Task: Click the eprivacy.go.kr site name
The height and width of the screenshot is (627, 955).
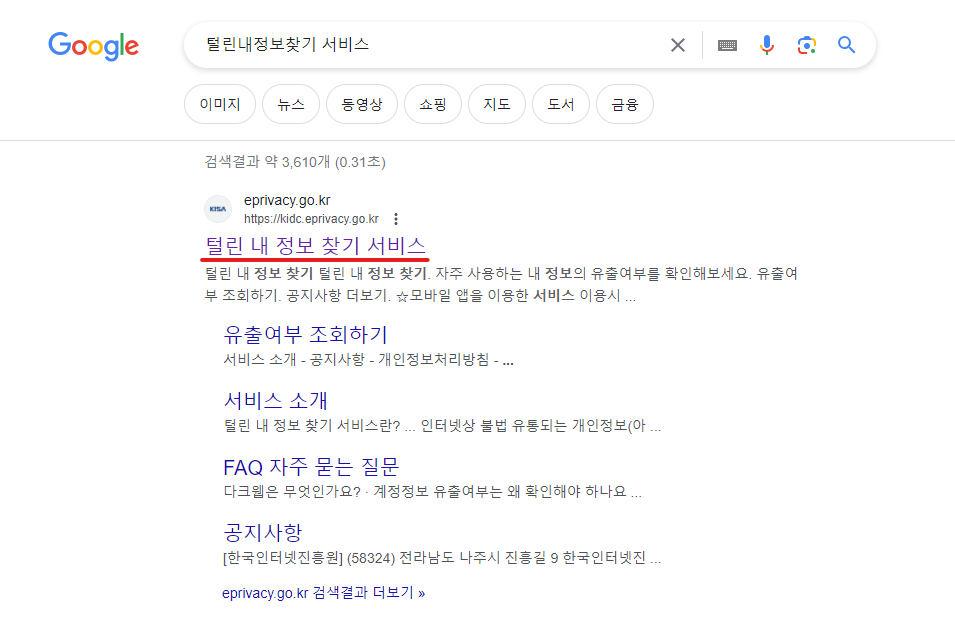Action: click(287, 200)
